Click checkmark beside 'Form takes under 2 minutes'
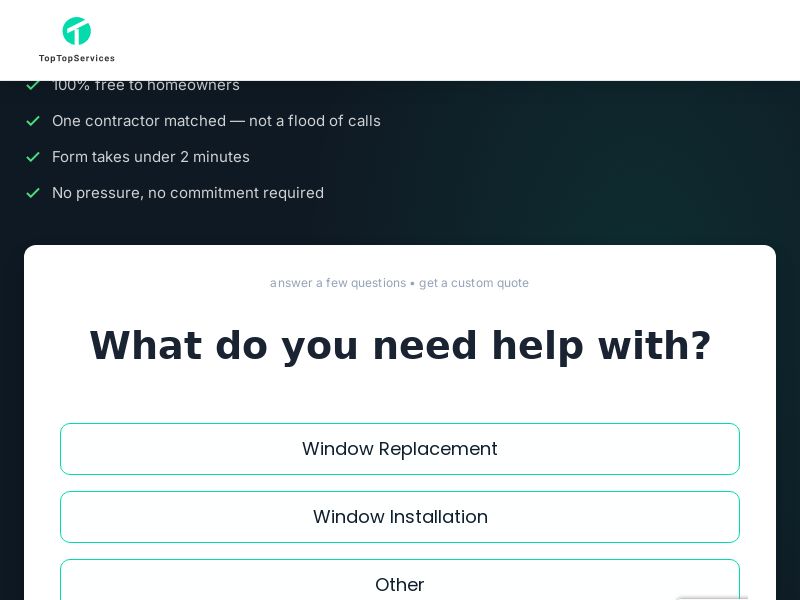The image size is (800, 600). point(33,157)
